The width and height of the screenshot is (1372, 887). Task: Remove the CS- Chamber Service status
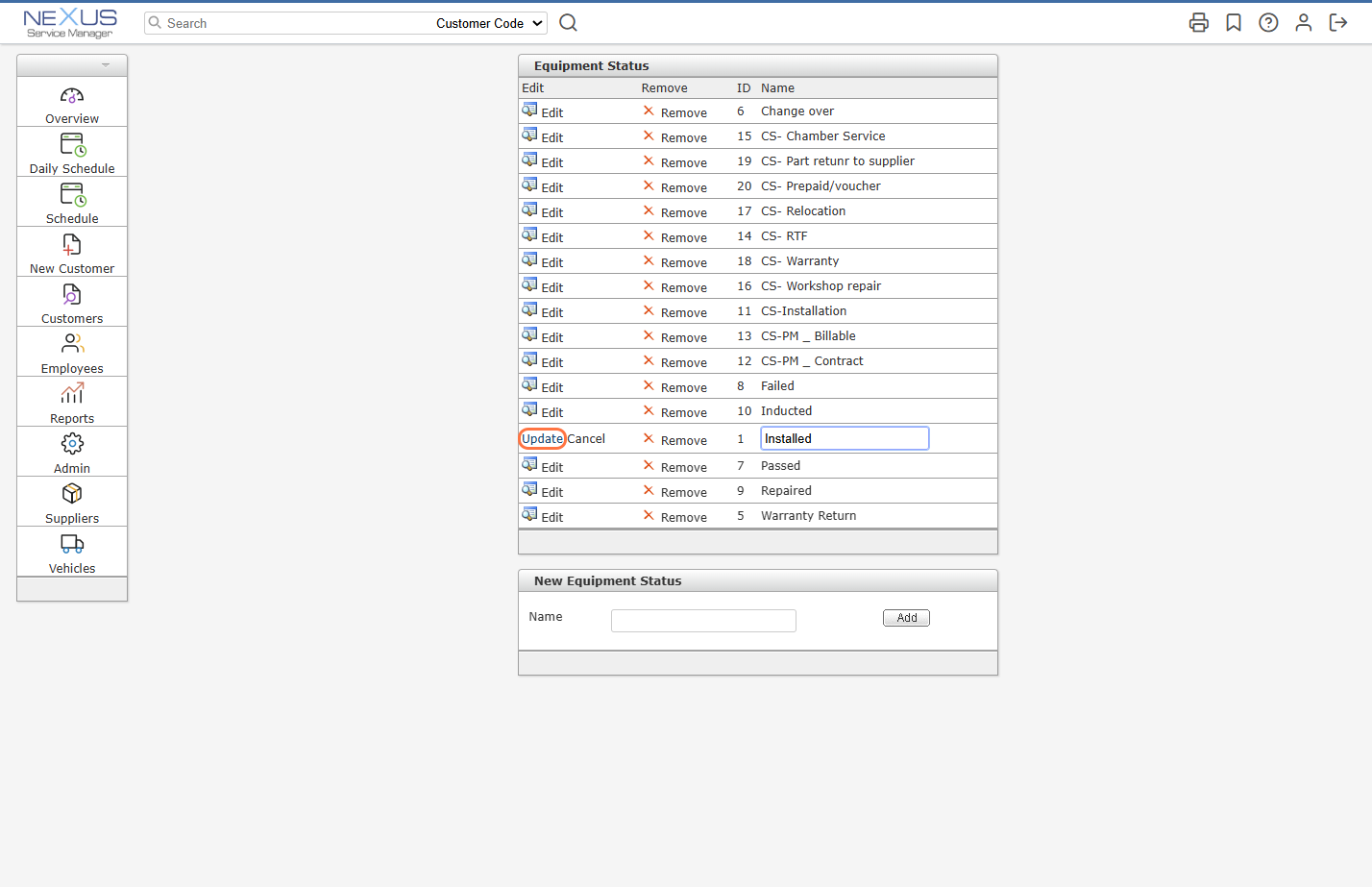pyautogui.click(x=674, y=137)
